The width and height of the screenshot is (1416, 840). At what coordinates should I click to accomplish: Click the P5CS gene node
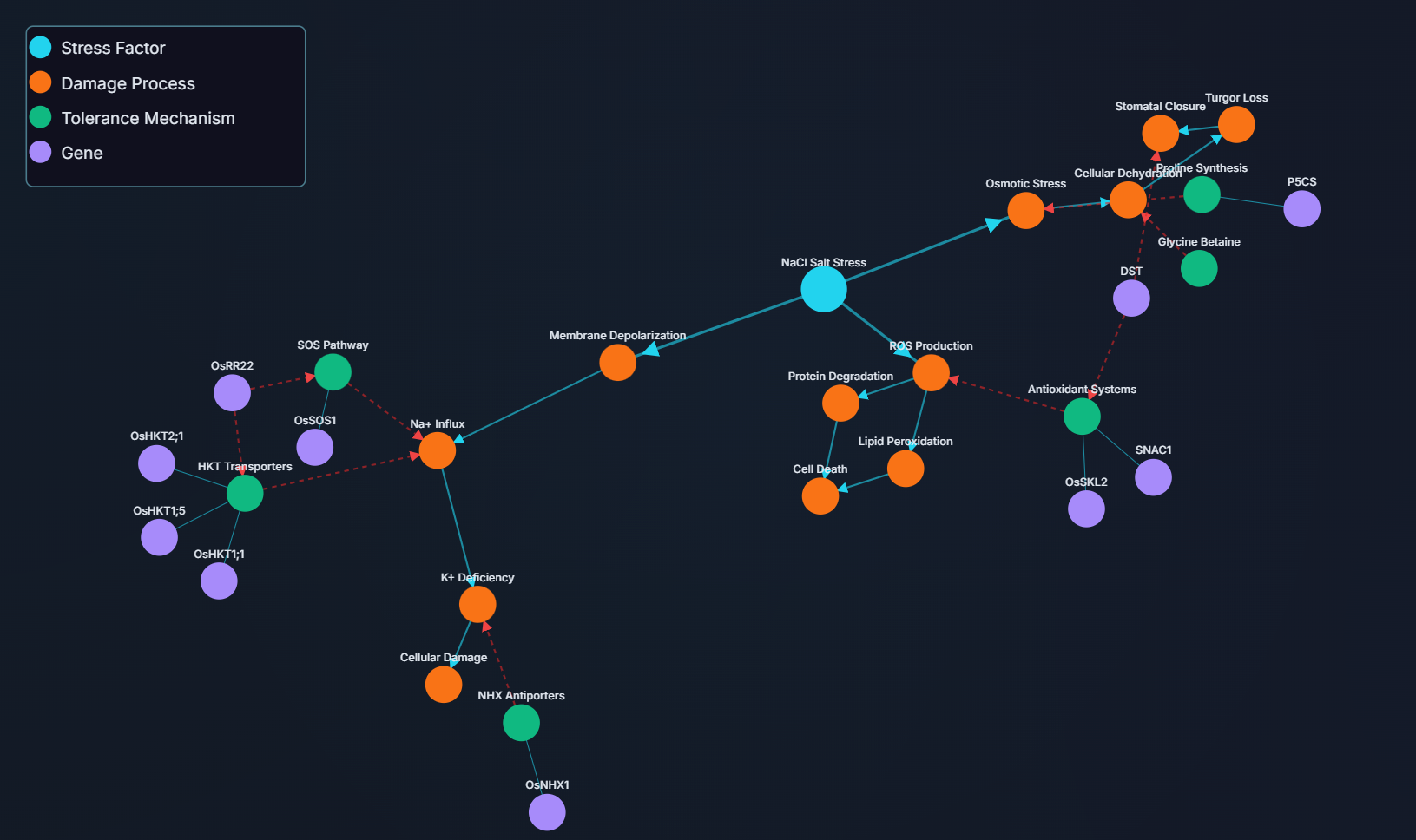[x=1301, y=209]
